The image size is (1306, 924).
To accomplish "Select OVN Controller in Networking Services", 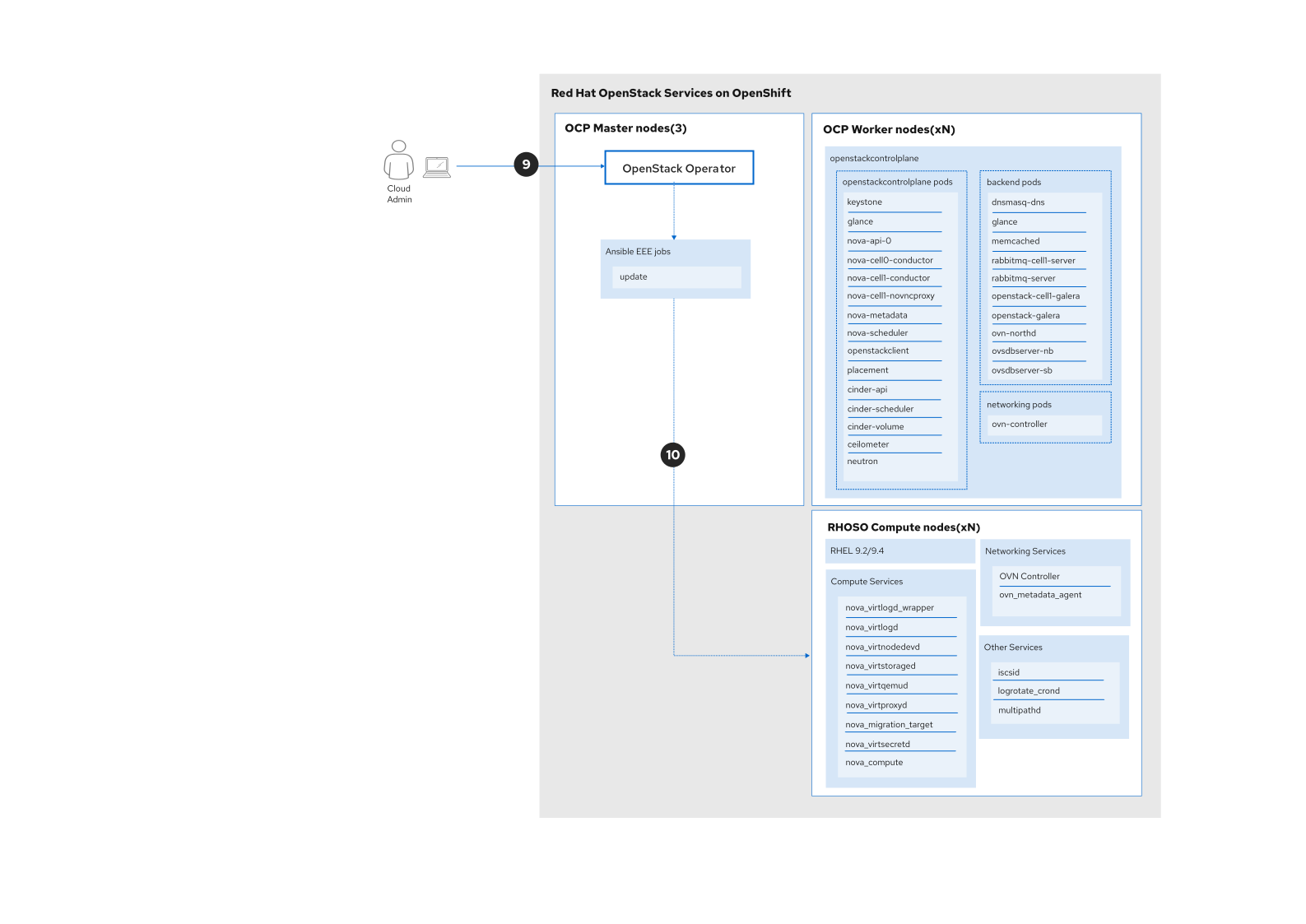I will 1029,577.
